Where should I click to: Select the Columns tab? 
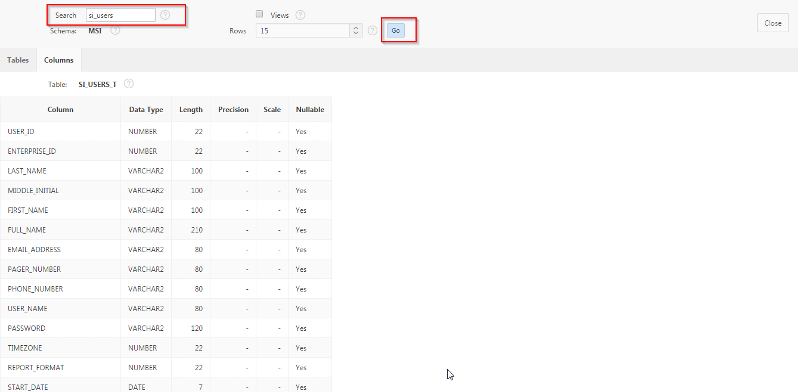tap(59, 60)
